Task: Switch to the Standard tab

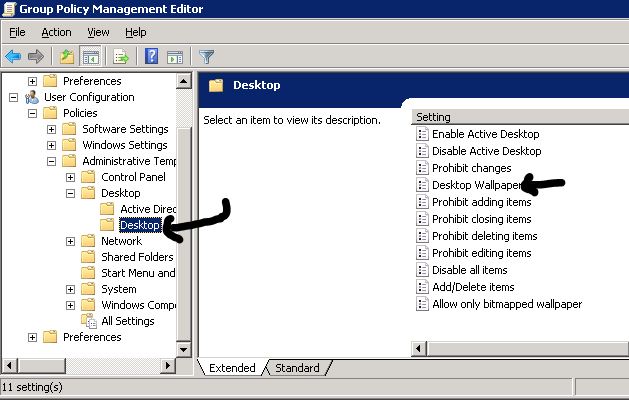Action: tap(297, 368)
